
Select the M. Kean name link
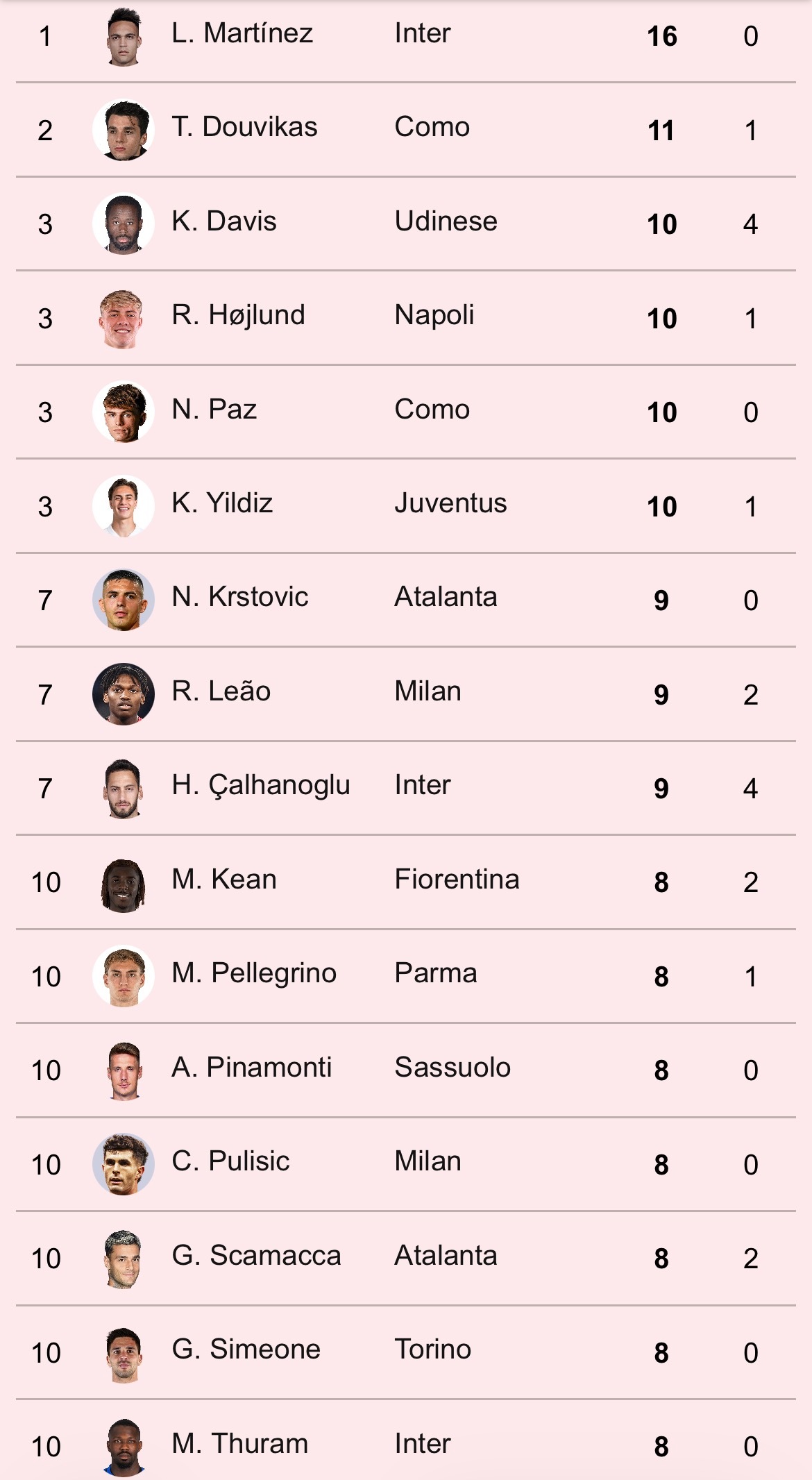[x=223, y=880]
